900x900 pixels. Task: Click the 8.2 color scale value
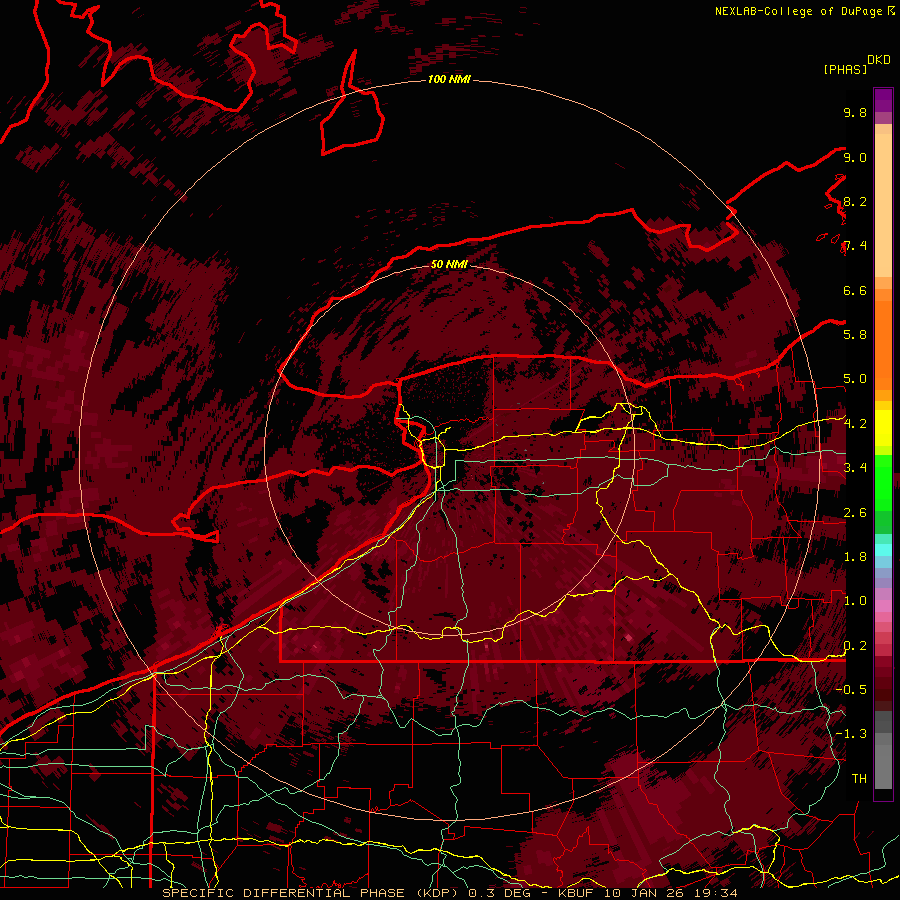(x=855, y=201)
